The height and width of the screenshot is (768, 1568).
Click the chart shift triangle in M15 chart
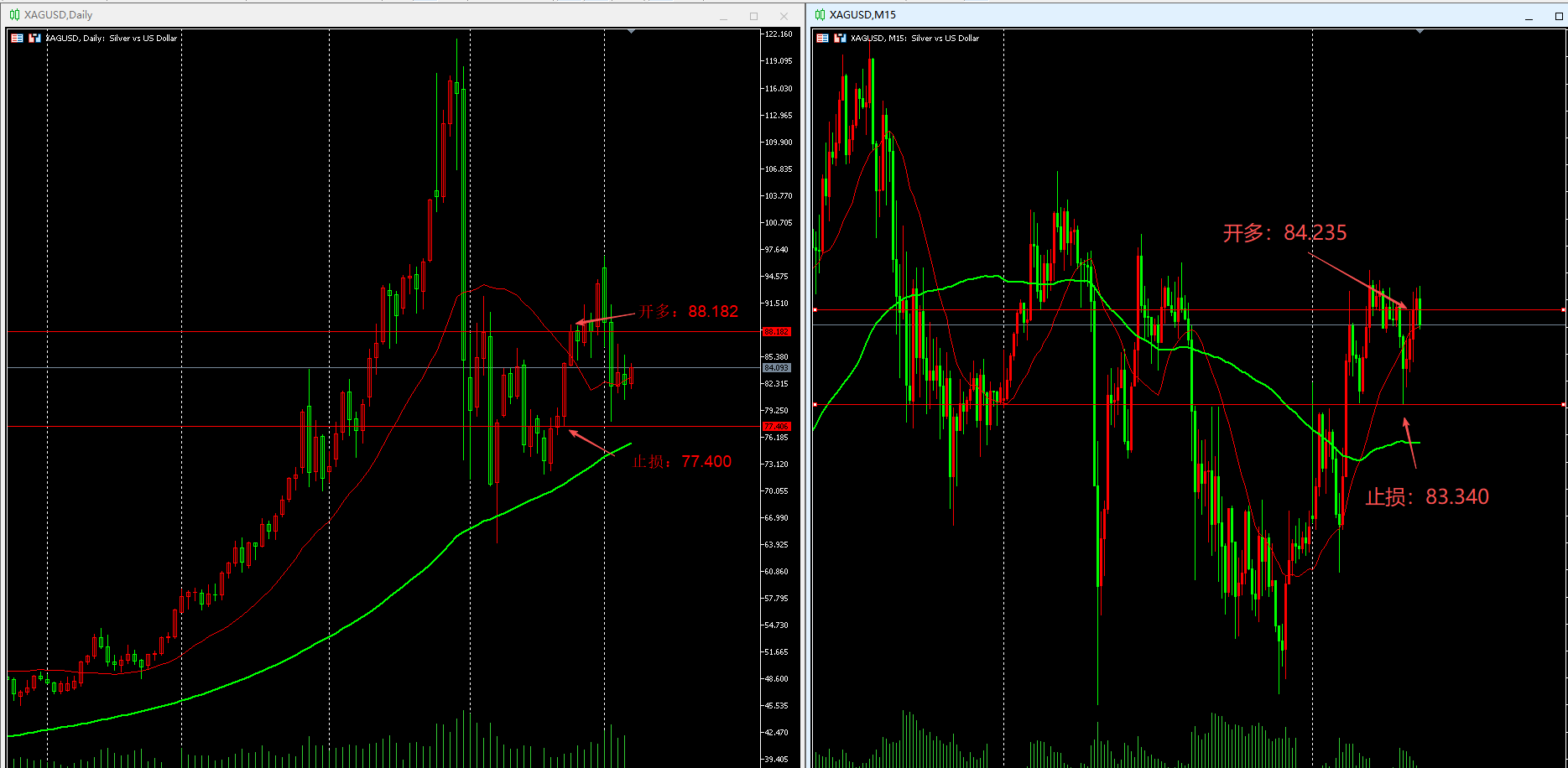pyautogui.click(x=1420, y=32)
